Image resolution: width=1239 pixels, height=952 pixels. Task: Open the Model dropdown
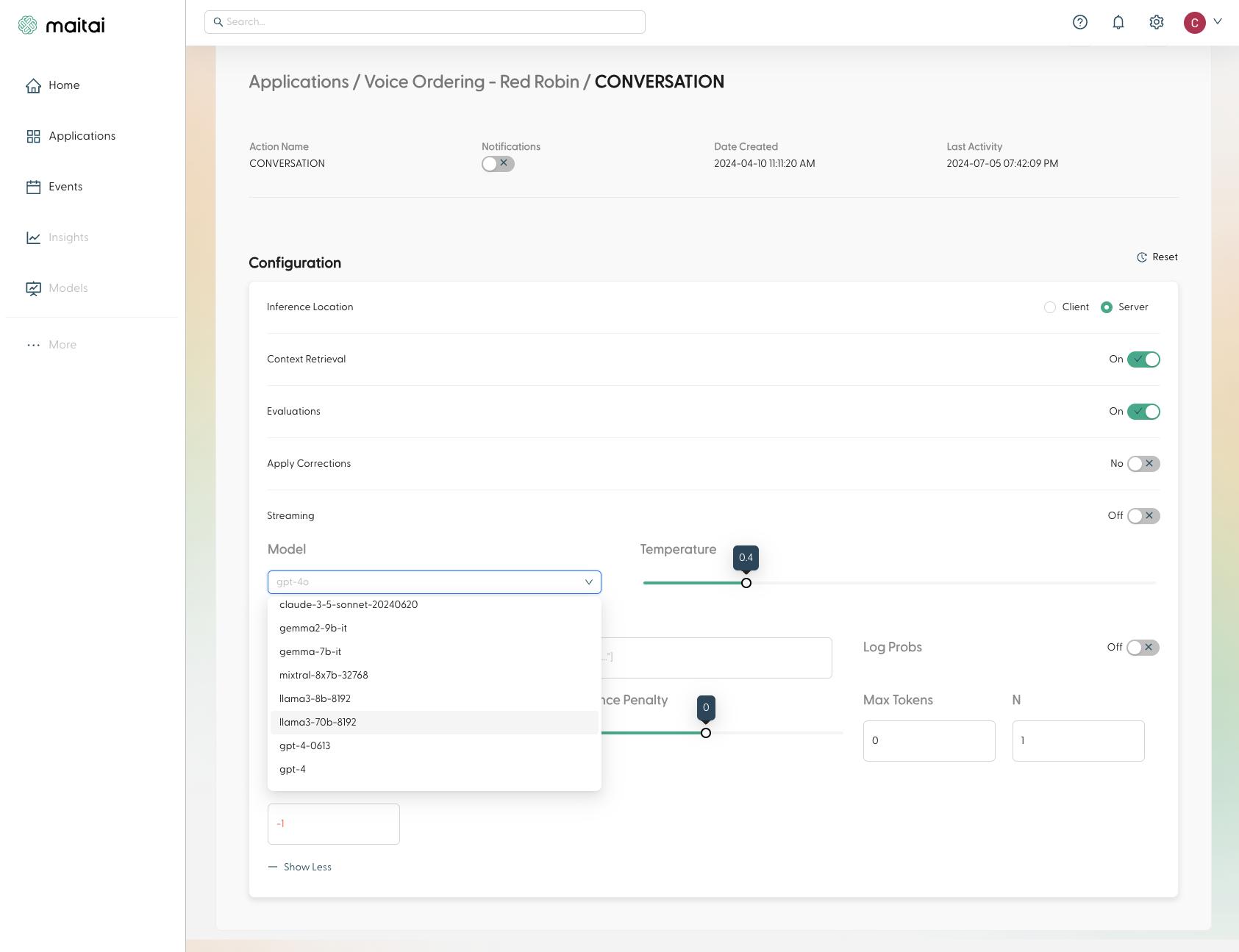(434, 581)
